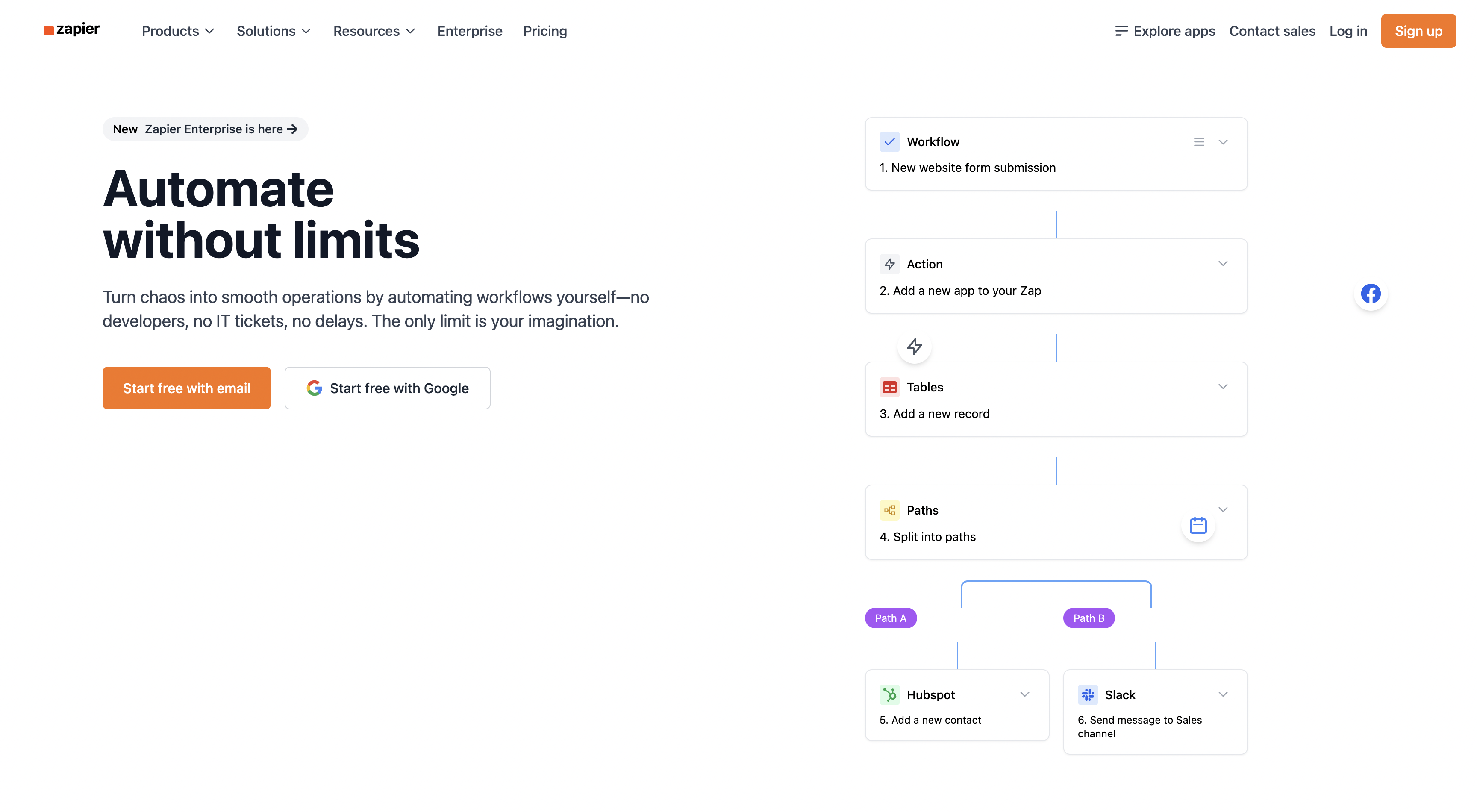Toggle the Workflow checkmark box
This screenshot has width=1477, height=812.
tap(889, 142)
